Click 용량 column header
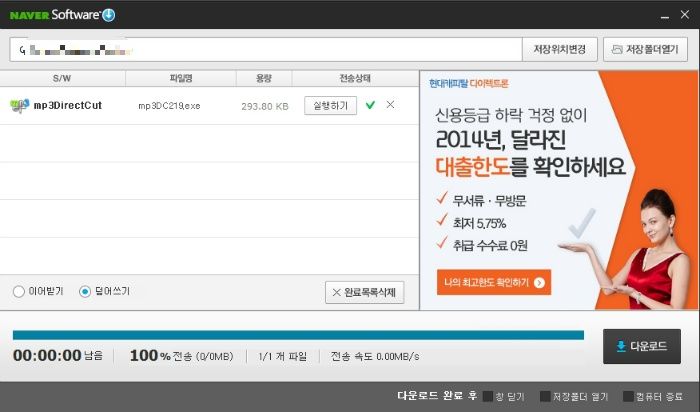This screenshot has height=412, width=700. tap(264, 79)
